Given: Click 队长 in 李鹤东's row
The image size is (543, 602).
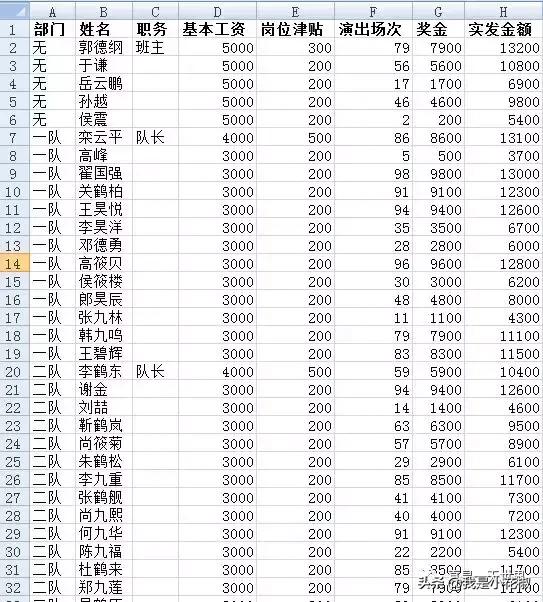Looking at the screenshot, I should tap(156, 372).
